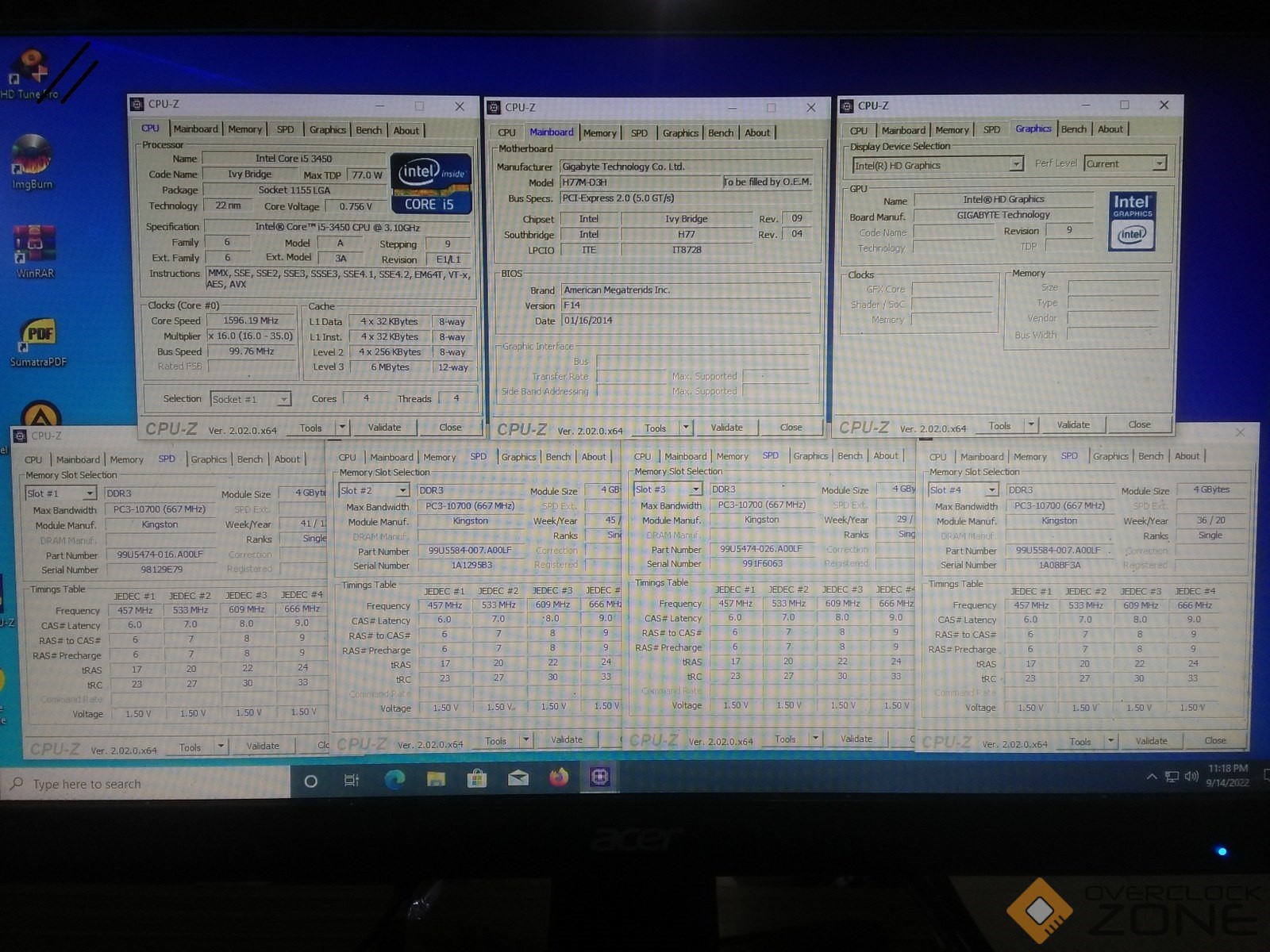Screen dimensions: 1270x952
Task: Expand Tools arrow in Mainboard window
Action: click(x=687, y=428)
